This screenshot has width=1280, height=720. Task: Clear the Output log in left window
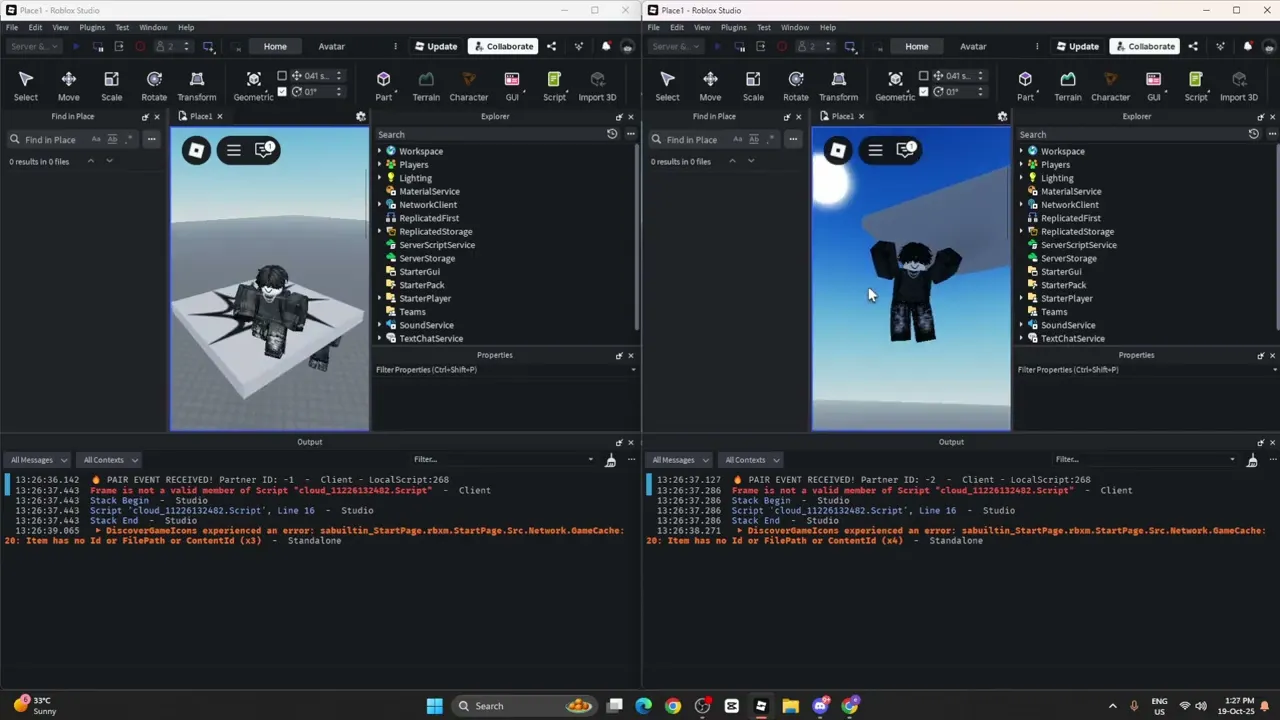click(611, 460)
